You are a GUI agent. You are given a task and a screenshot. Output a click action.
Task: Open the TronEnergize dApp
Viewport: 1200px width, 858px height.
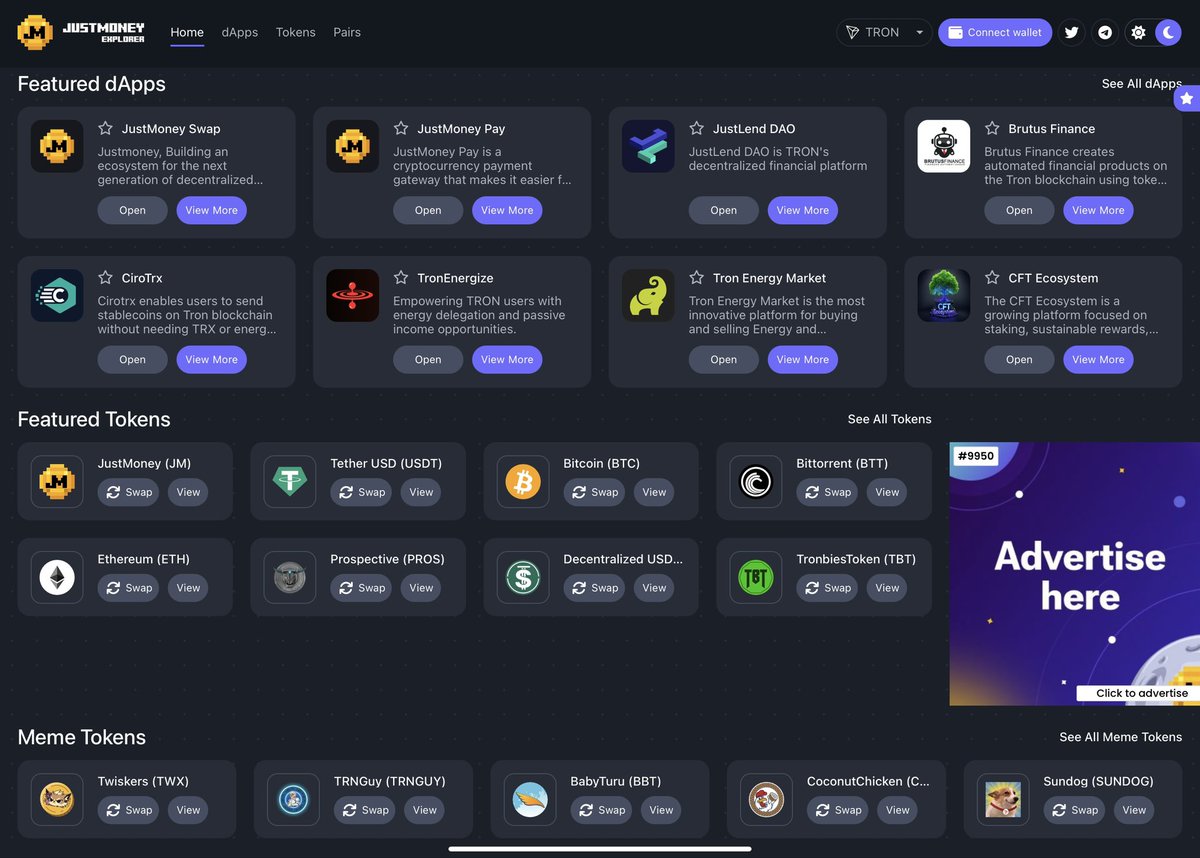pos(428,359)
